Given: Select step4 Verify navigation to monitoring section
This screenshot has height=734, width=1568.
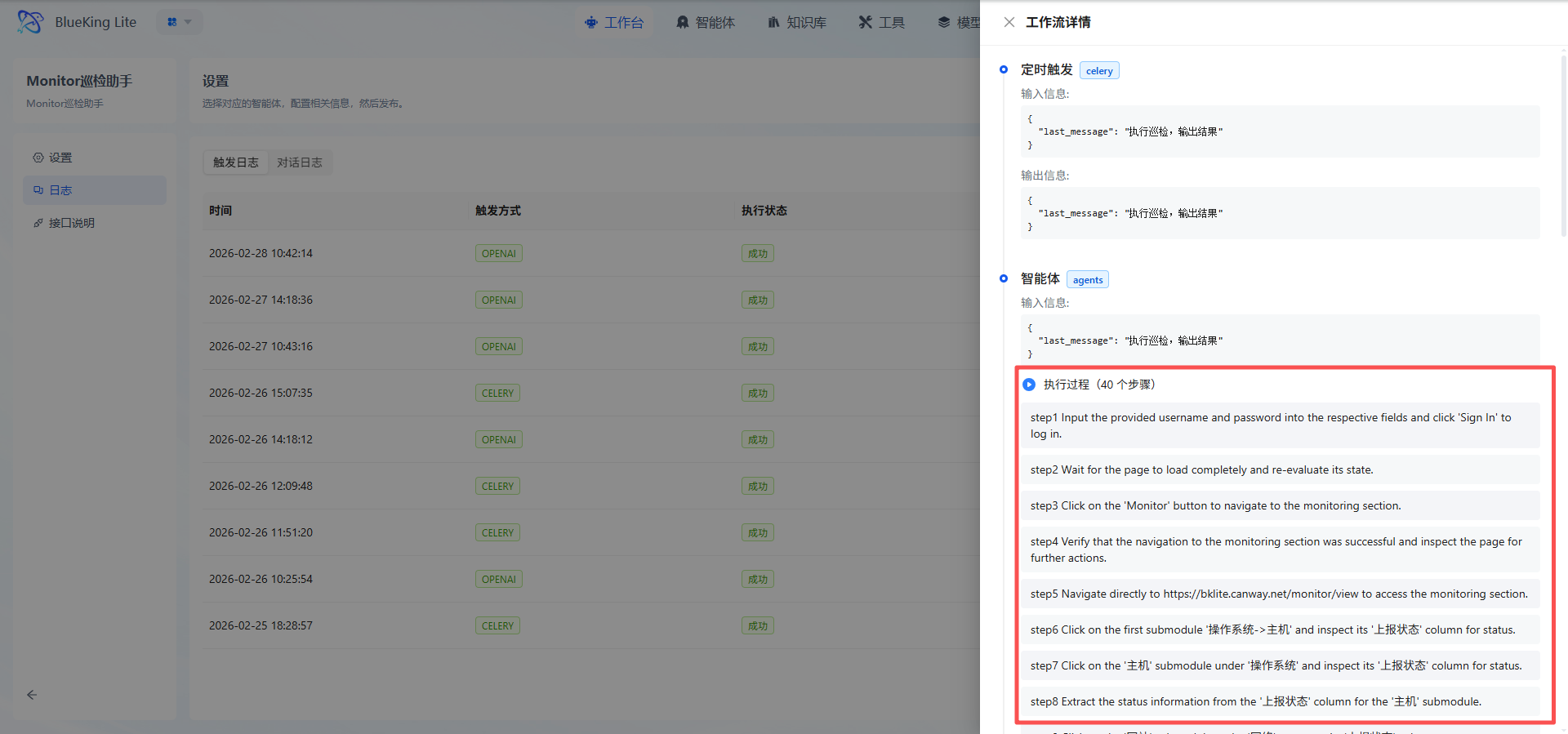Looking at the screenshot, I should point(1281,549).
